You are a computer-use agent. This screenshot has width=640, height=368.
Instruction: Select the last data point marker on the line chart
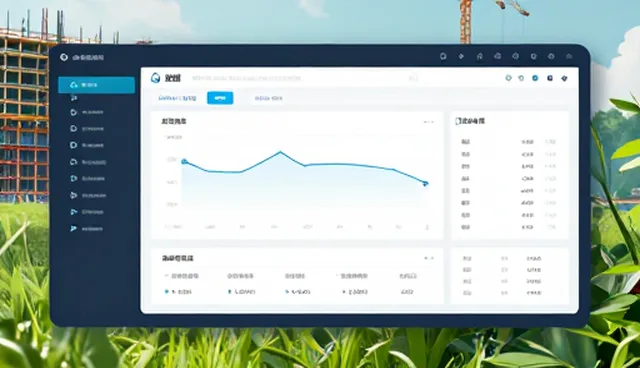425,184
